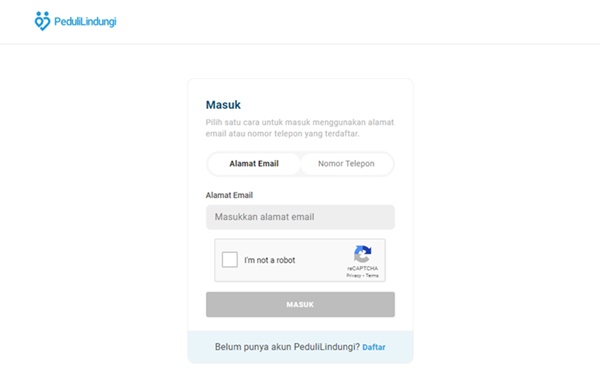This screenshot has height=369, width=600.
Task: Click the gray MASUK button
Action: (x=300, y=305)
